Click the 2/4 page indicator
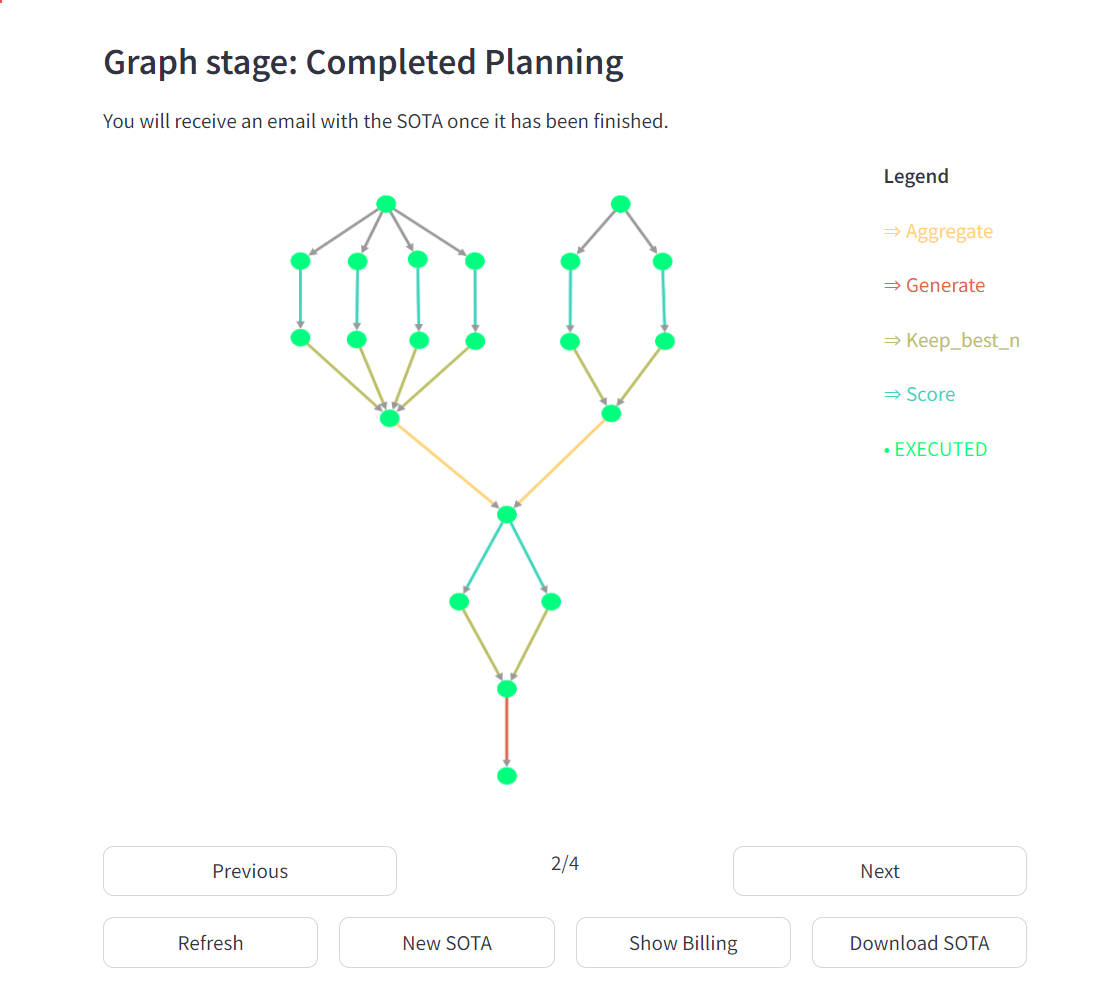The height and width of the screenshot is (993, 1114). point(565,863)
